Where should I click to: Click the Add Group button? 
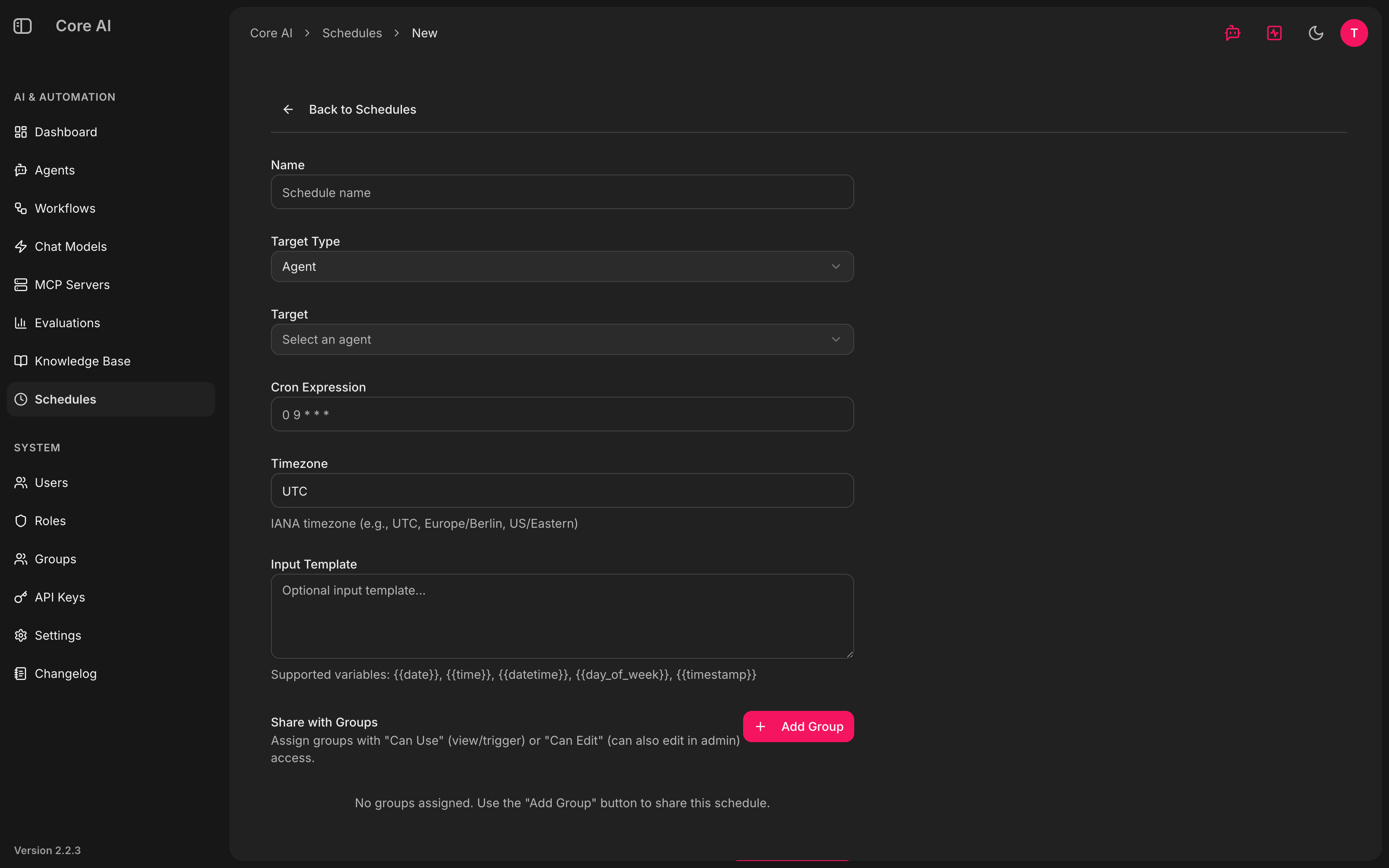[x=798, y=727]
